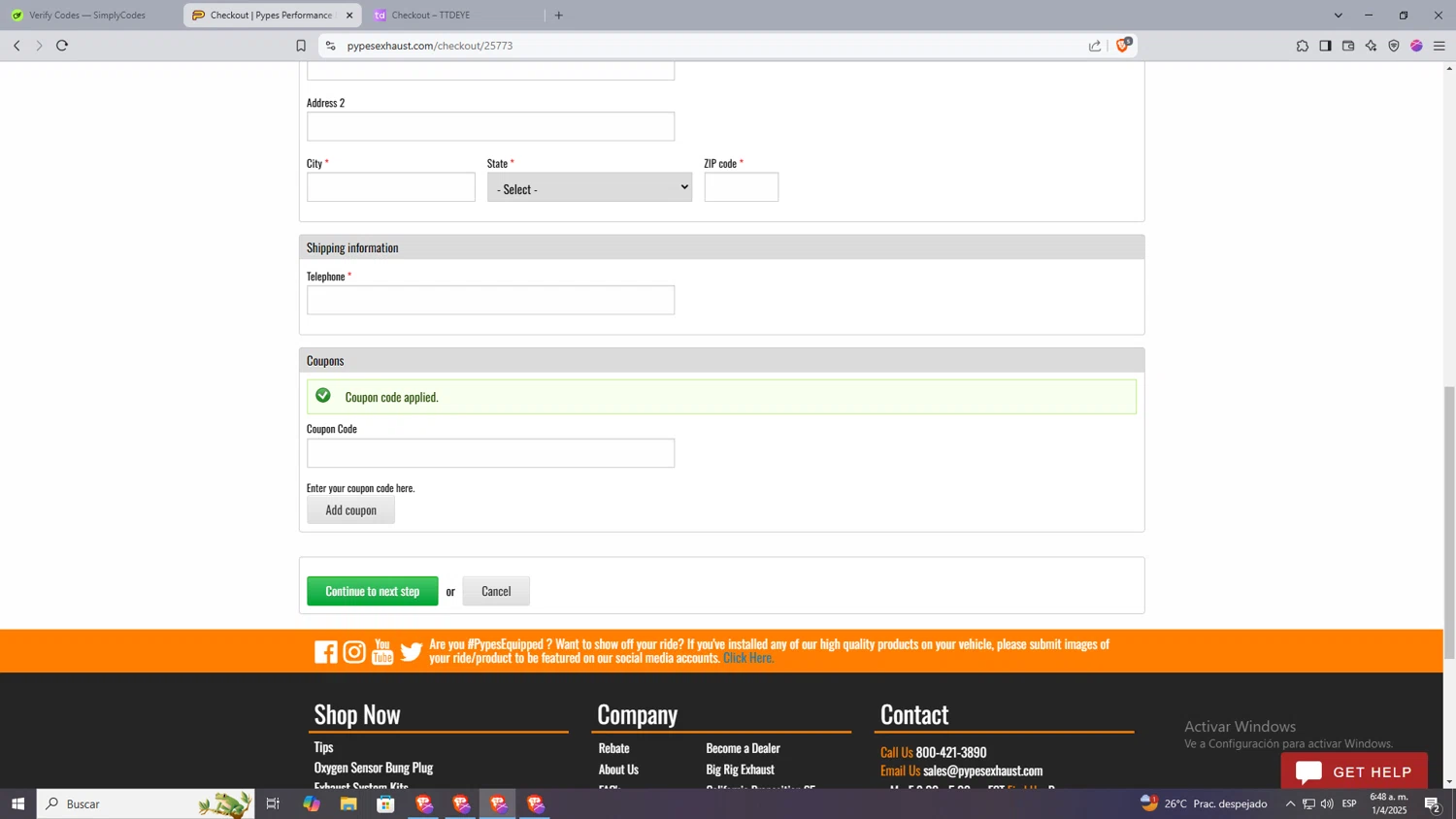Focus the City input field

pyautogui.click(x=391, y=187)
